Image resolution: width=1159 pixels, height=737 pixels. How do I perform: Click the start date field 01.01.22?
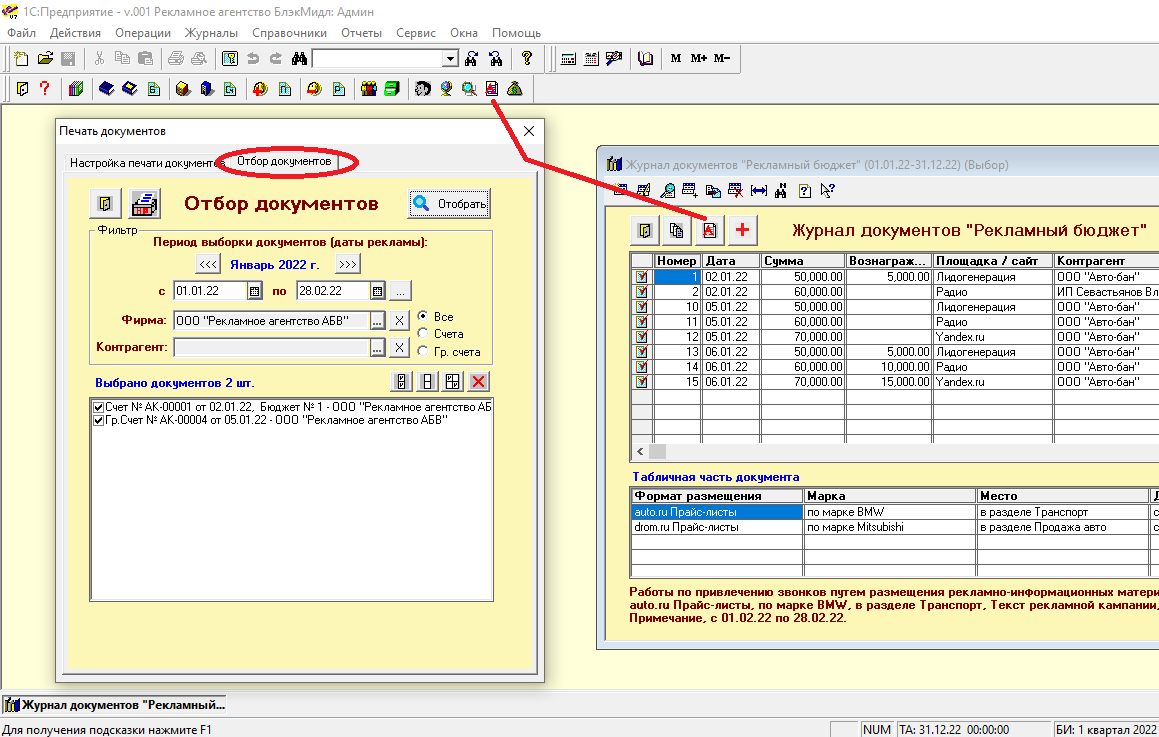point(210,291)
